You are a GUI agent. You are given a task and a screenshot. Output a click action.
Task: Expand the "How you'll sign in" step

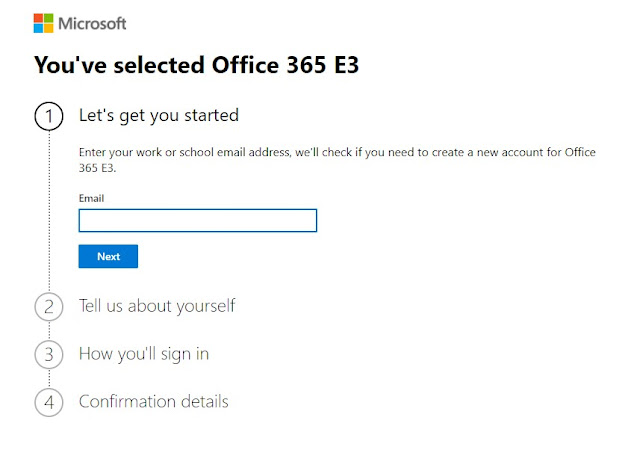click(144, 353)
